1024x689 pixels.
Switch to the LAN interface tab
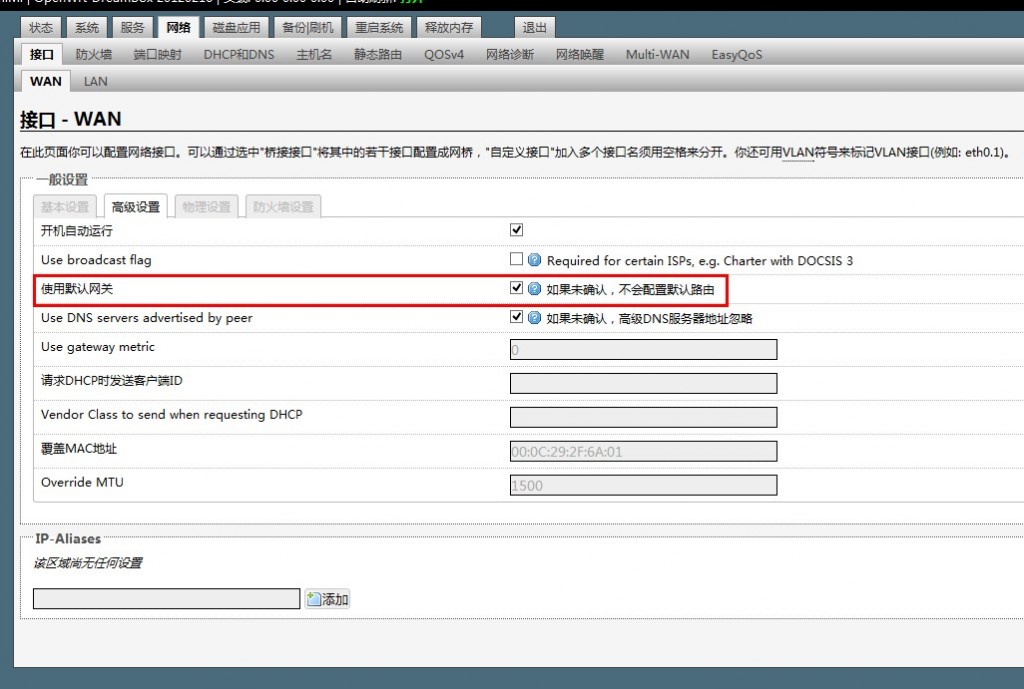[95, 82]
